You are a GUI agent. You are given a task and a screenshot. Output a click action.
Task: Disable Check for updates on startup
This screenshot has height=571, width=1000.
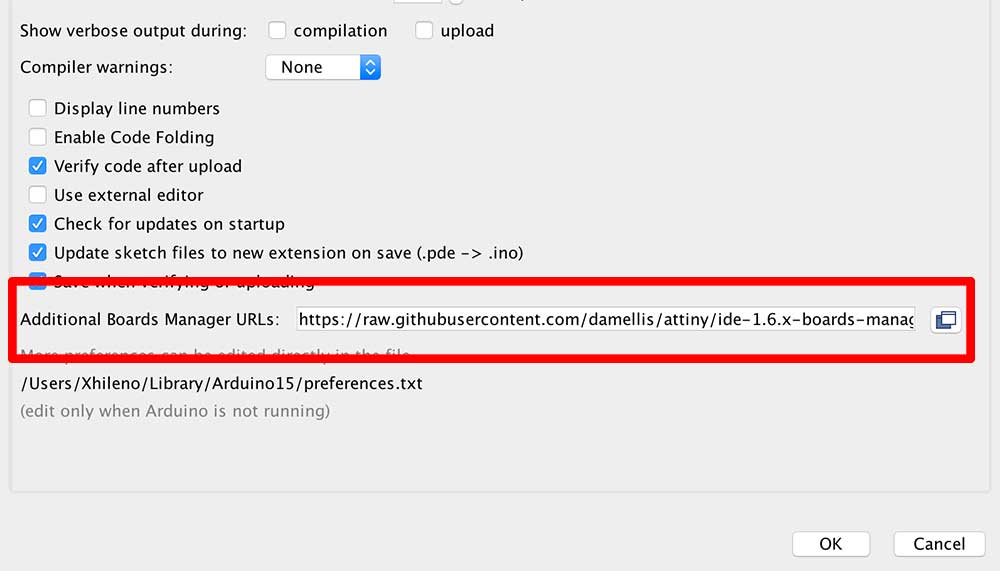38,223
